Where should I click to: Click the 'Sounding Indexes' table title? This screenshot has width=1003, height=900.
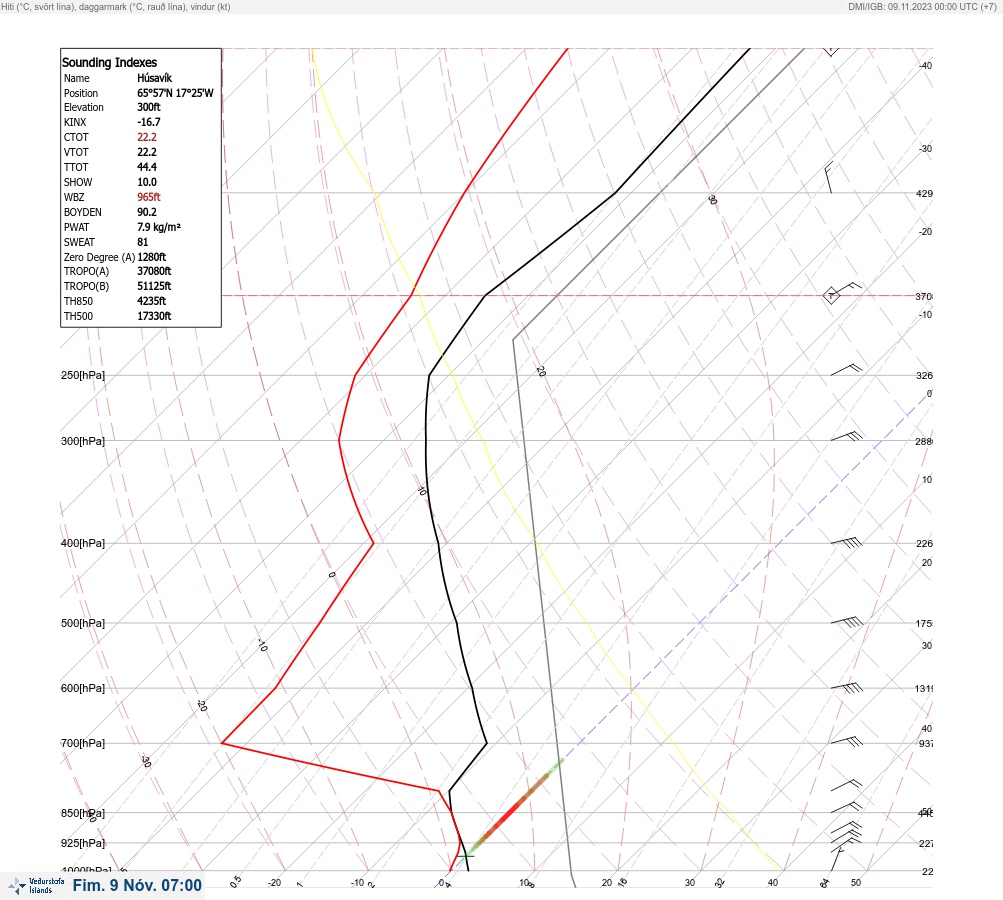click(x=109, y=62)
